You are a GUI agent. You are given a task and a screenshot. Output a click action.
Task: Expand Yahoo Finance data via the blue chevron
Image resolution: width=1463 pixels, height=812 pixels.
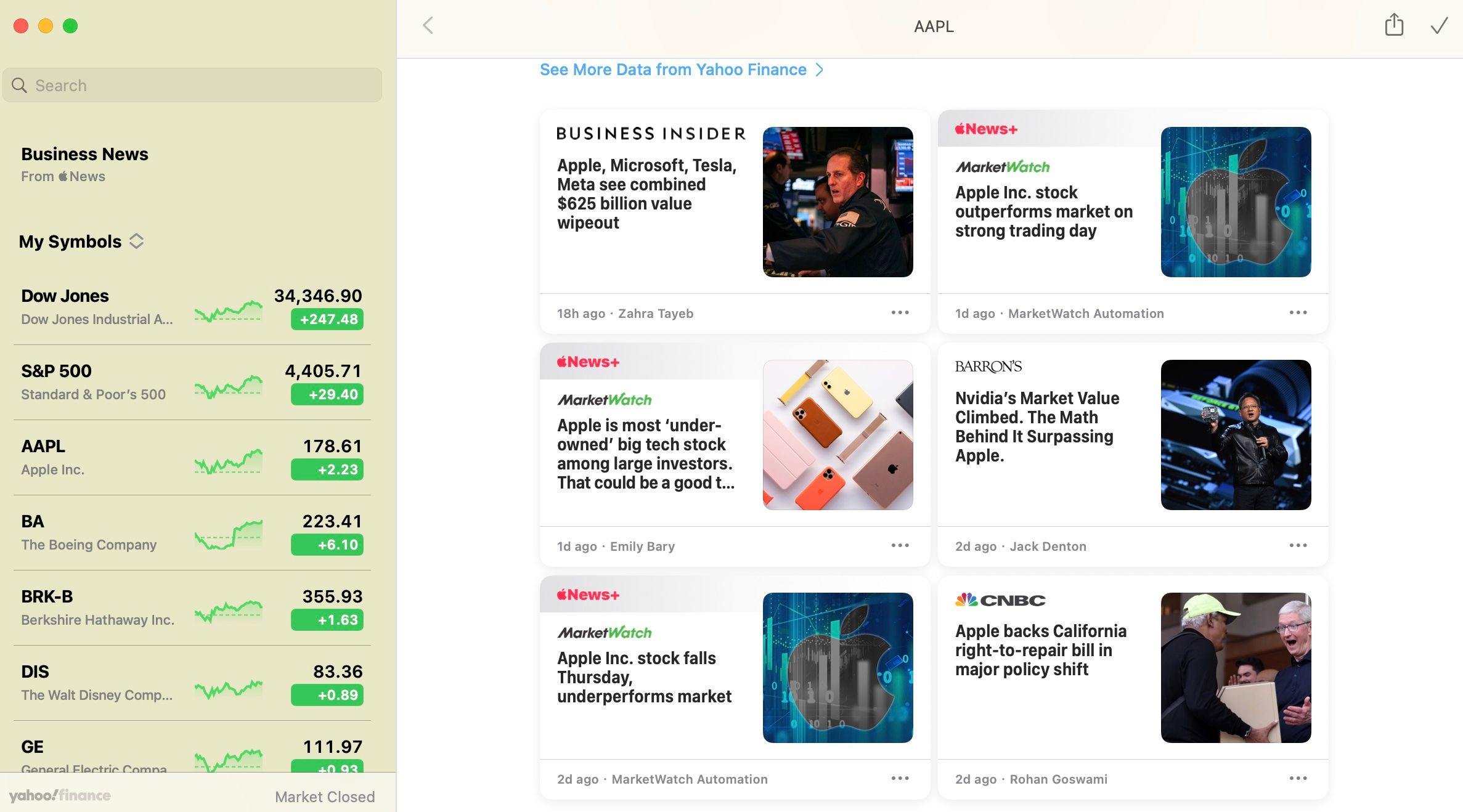pos(820,70)
